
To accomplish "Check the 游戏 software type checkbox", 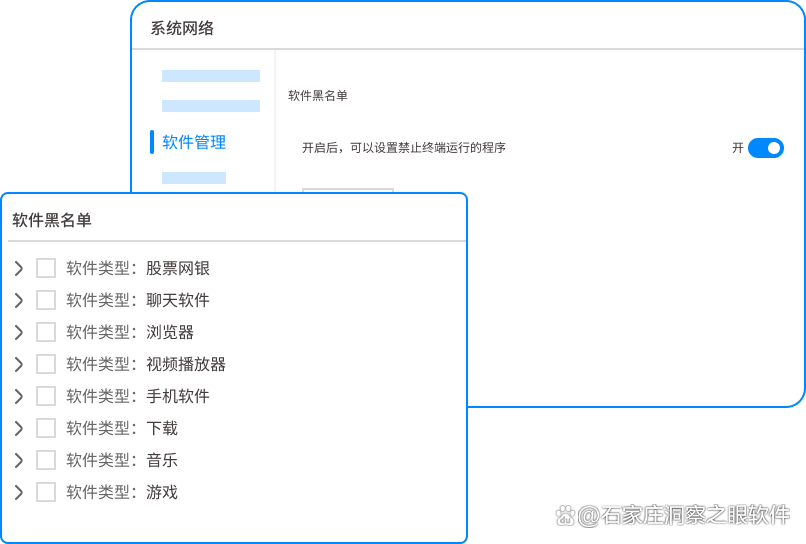I will click(46, 492).
